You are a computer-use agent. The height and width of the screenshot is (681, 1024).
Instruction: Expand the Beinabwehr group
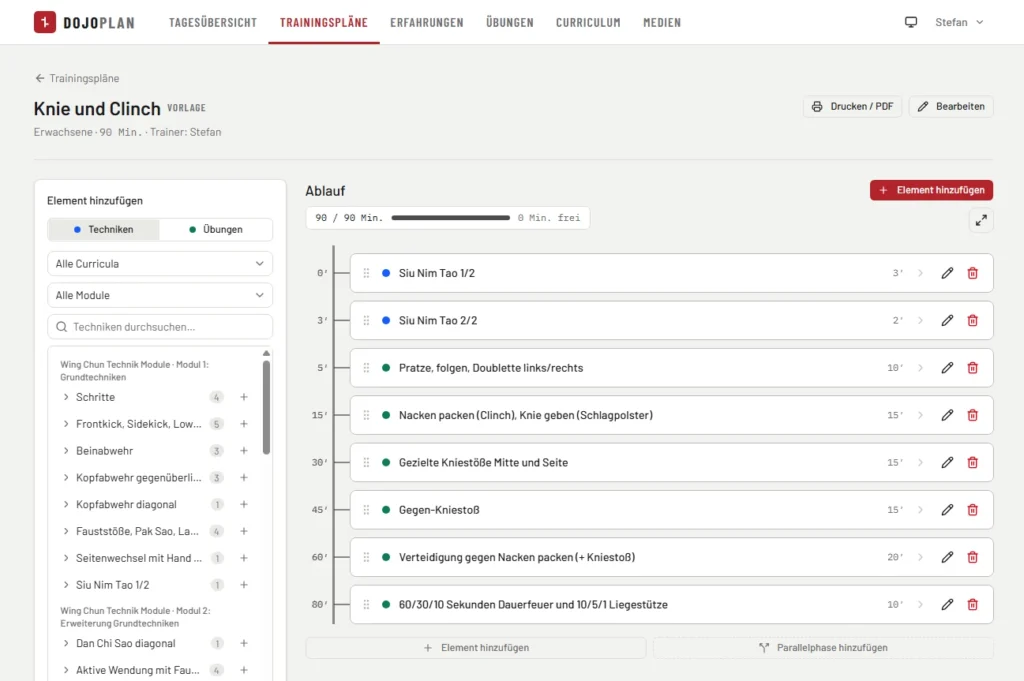pos(66,451)
